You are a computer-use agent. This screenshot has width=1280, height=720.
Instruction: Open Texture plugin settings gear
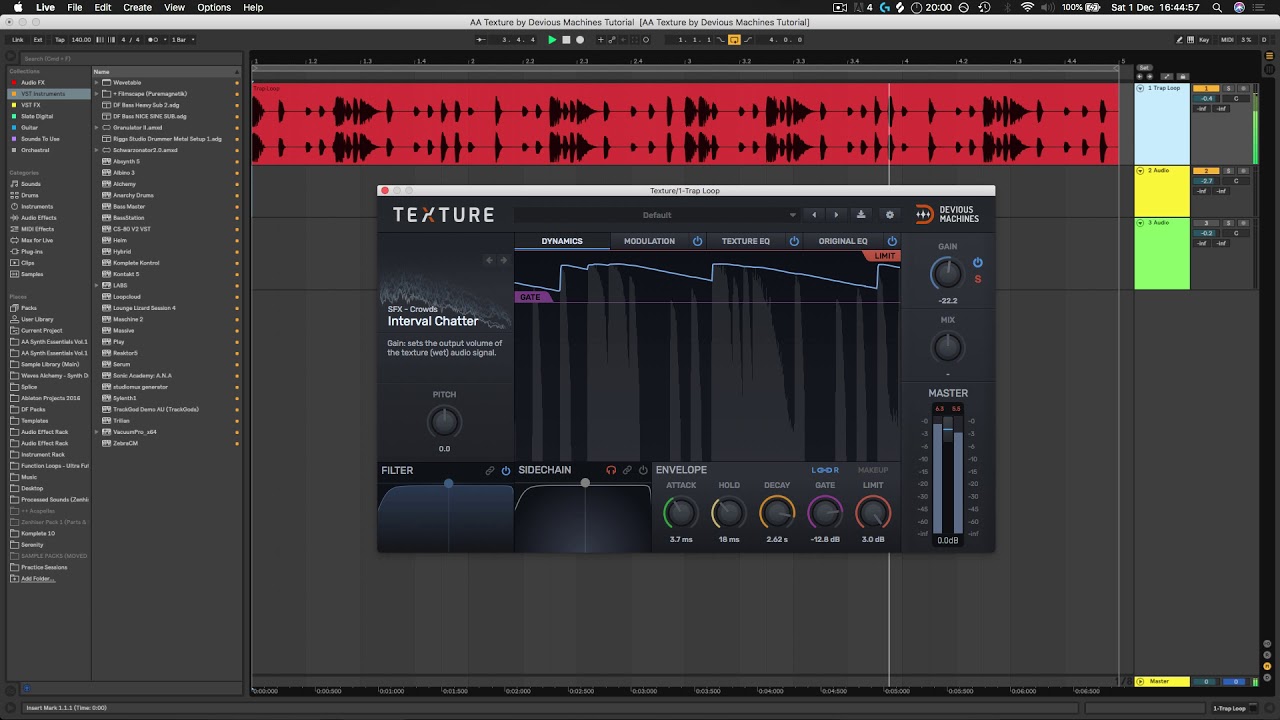(x=889, y=215)
